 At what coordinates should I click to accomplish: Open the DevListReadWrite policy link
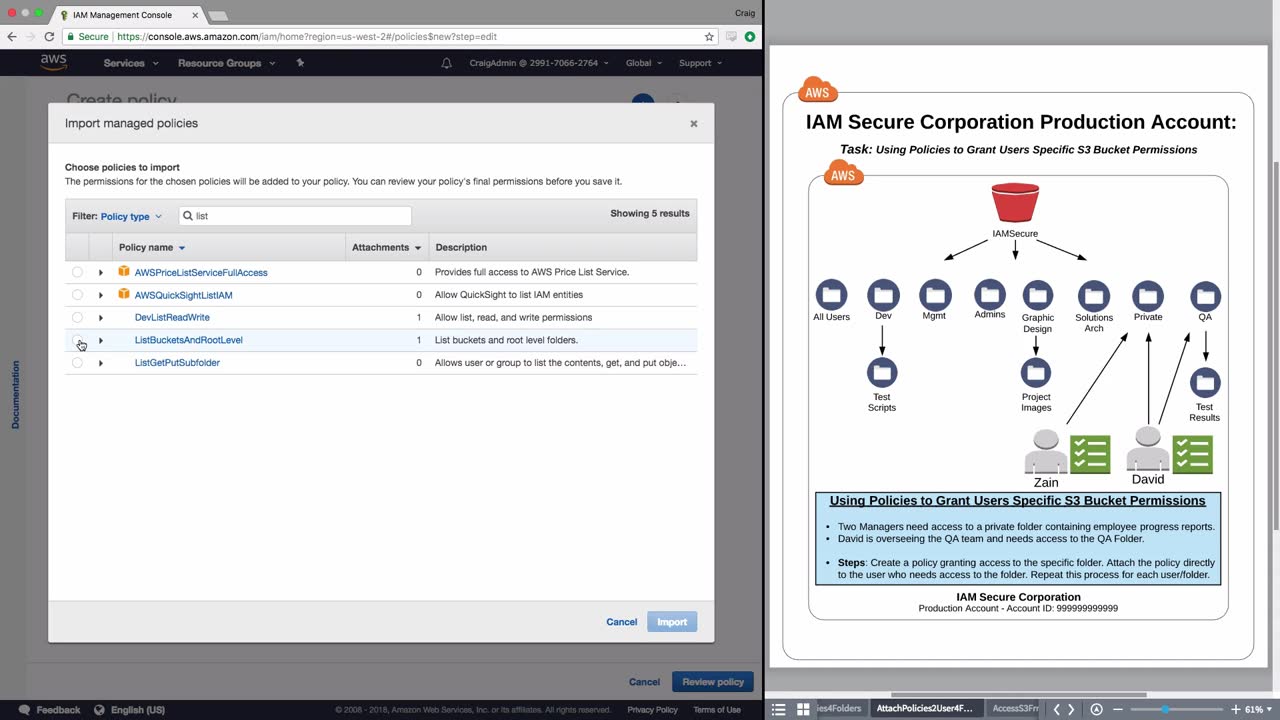172,318
